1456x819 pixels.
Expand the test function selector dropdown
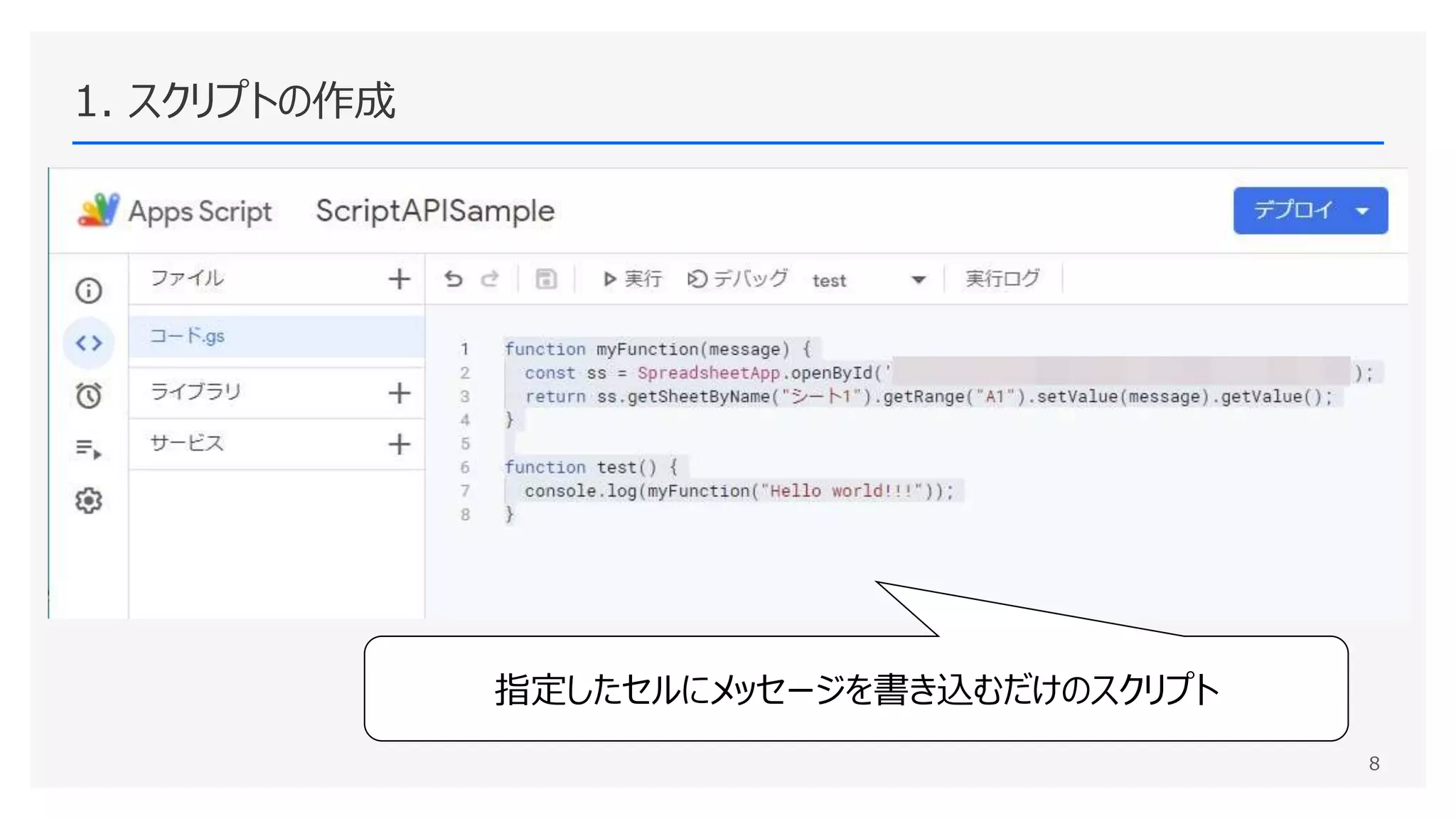pos(919,280)
